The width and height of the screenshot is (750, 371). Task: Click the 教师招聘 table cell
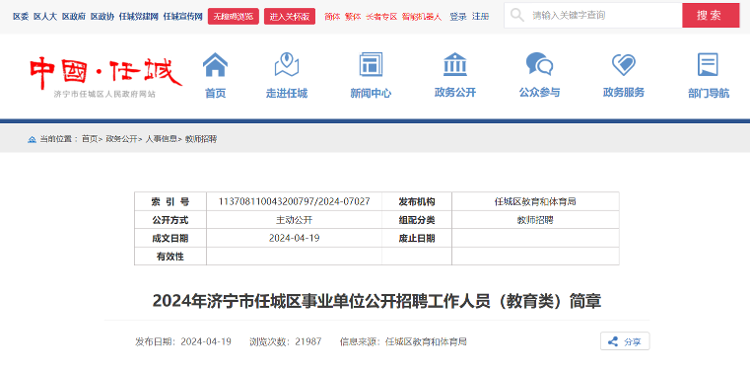[x=535, y=220]
